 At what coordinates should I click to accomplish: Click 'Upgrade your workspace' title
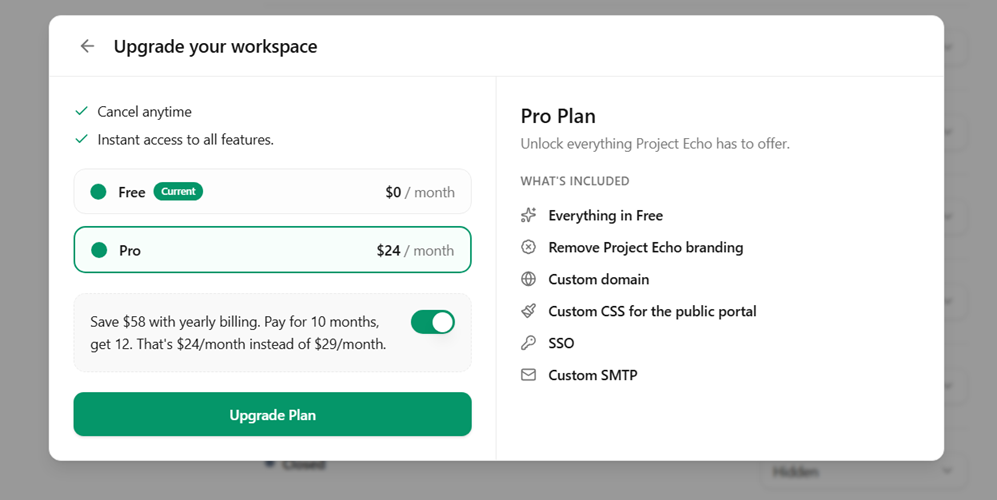pos(216,46)
